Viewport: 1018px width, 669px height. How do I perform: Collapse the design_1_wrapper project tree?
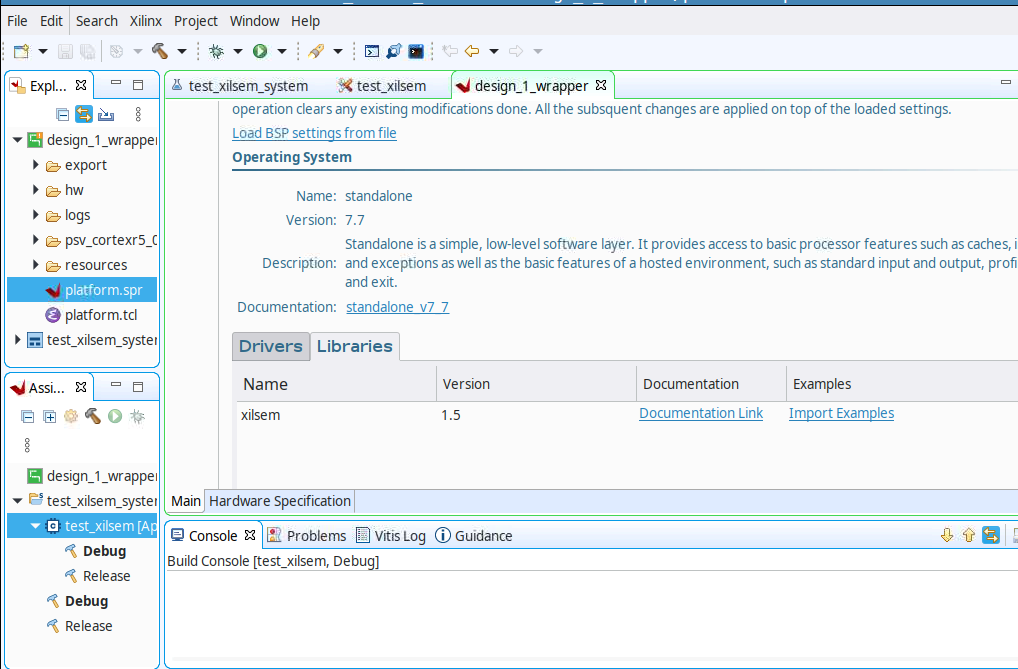click(18, 140)
